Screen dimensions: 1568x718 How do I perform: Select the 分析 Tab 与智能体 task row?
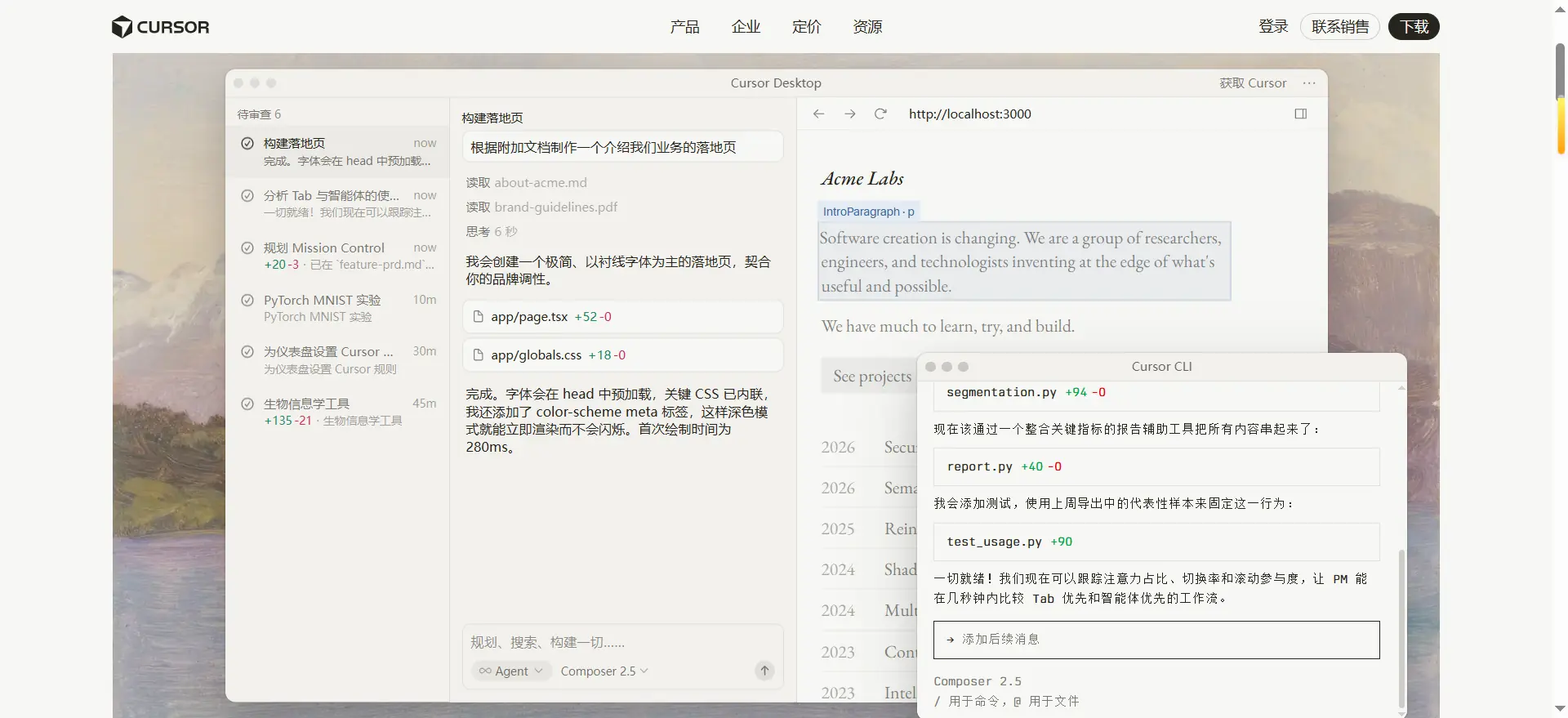(337, 204)
